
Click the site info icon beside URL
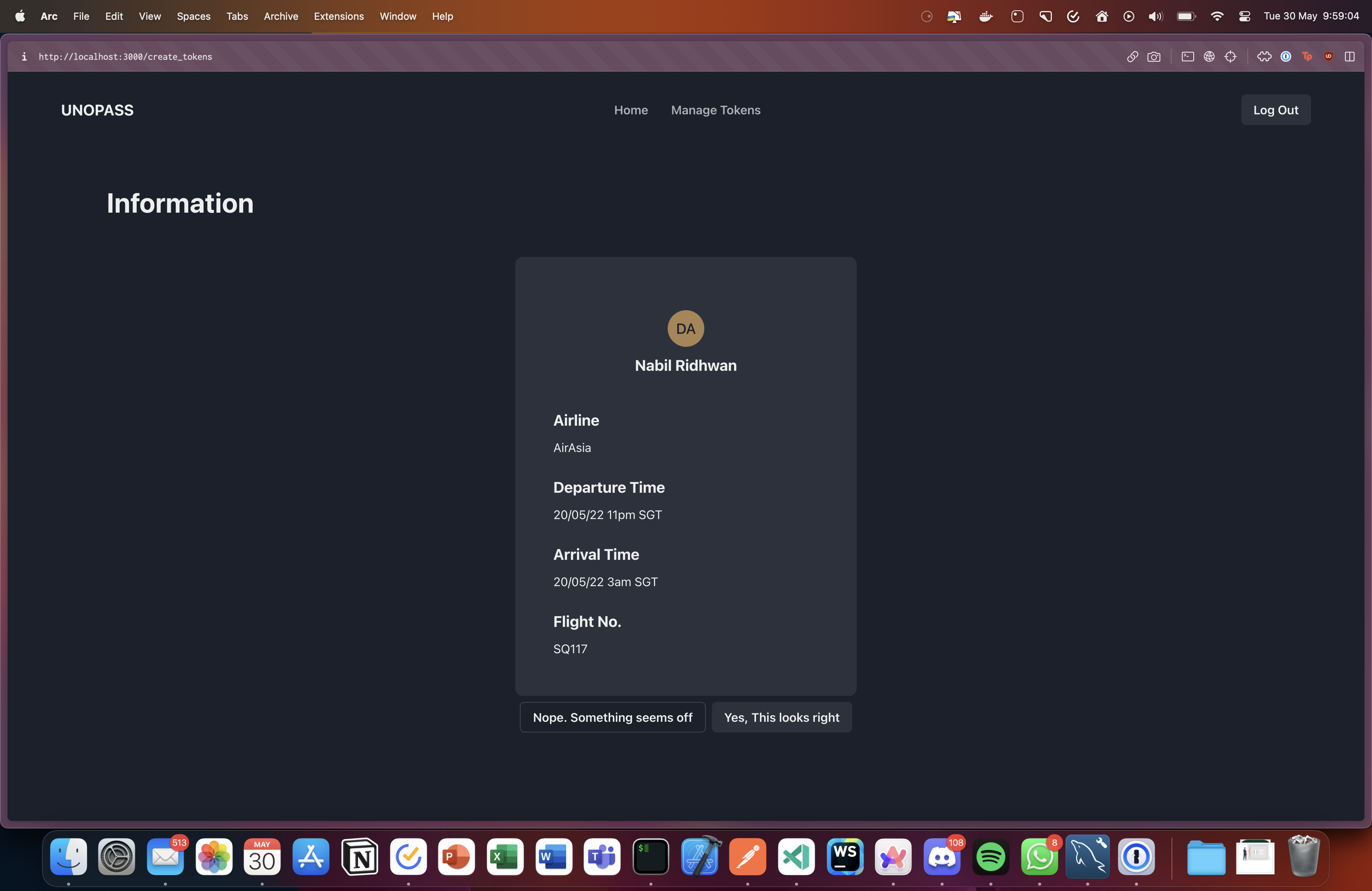[24, 56]
